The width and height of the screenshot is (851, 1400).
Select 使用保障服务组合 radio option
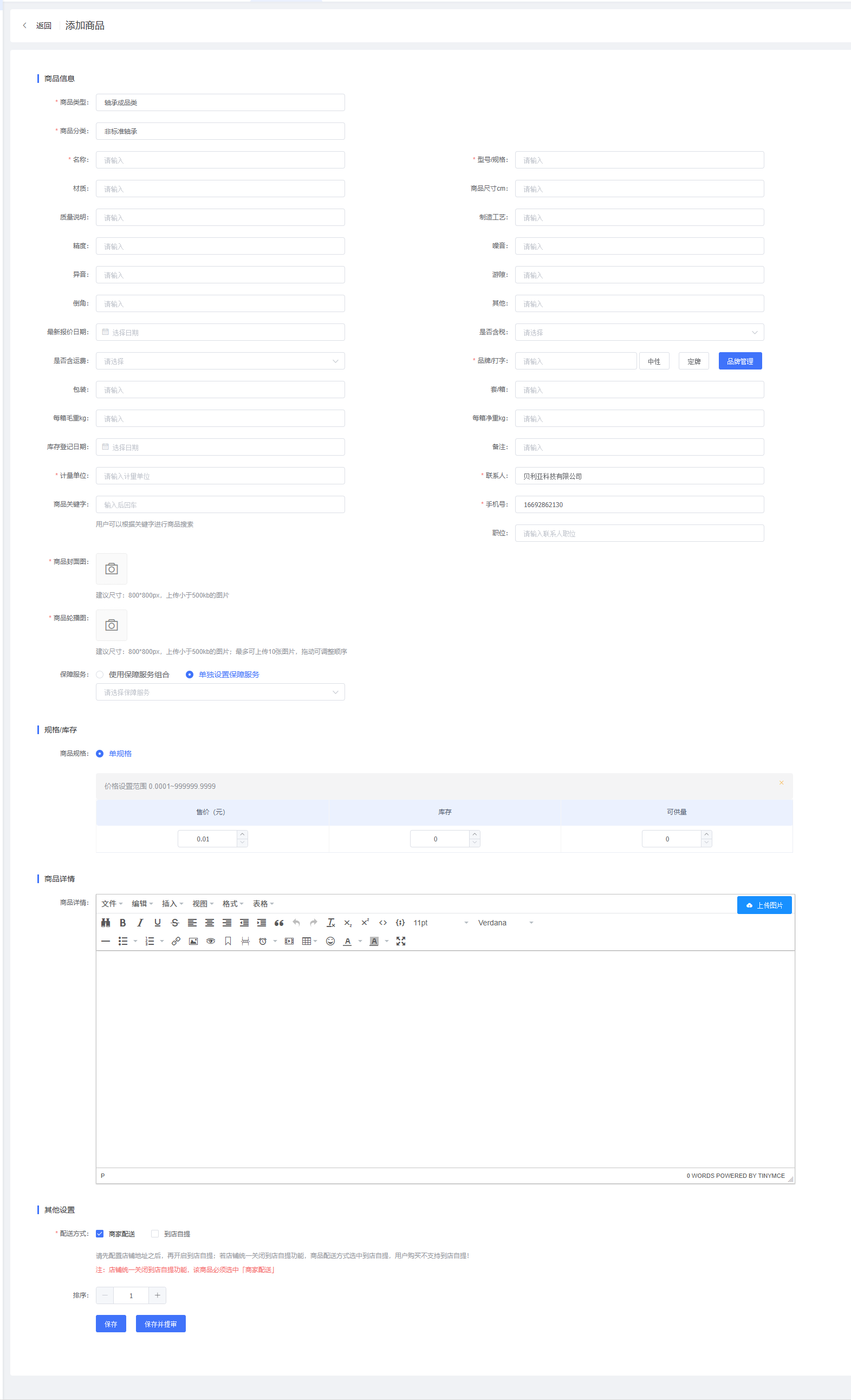click(x=100, y=675)
